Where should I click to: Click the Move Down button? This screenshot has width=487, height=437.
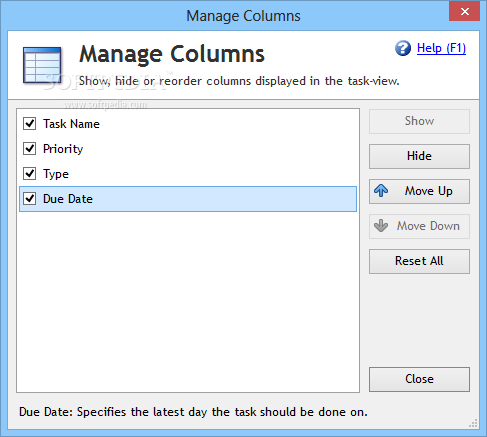click(419, 226)
